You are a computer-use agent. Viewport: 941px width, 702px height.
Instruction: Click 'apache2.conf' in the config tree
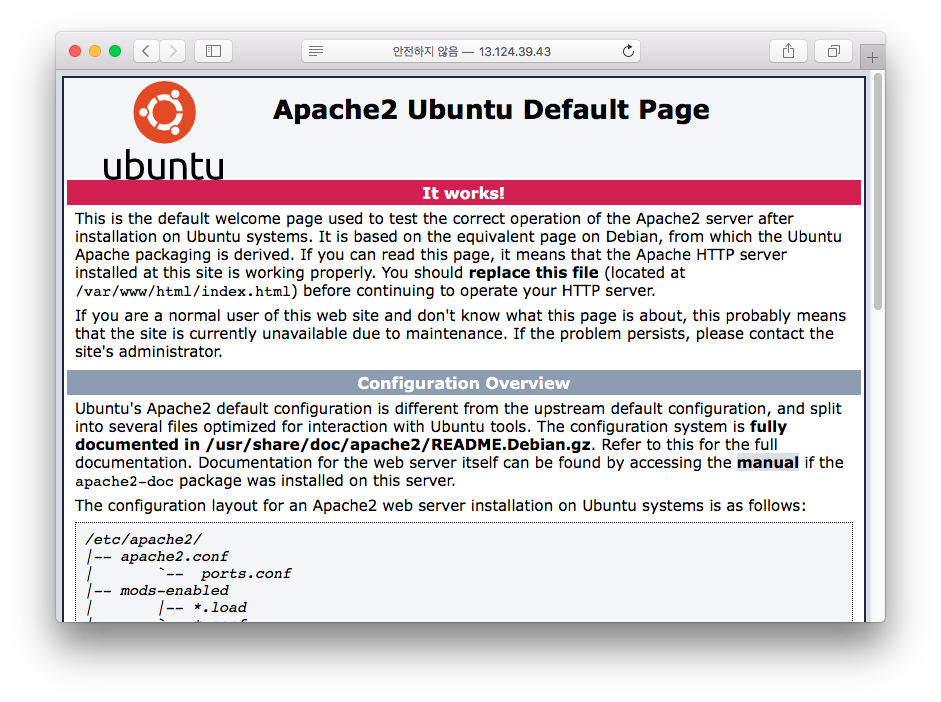[174, 557]
